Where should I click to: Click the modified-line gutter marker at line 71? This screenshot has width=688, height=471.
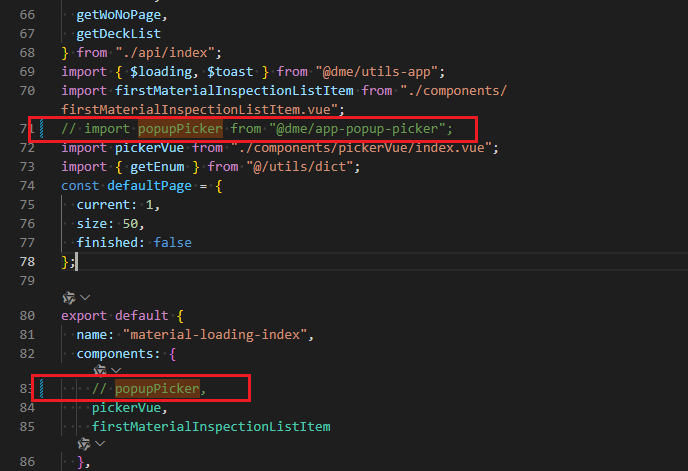click(42, 129)
